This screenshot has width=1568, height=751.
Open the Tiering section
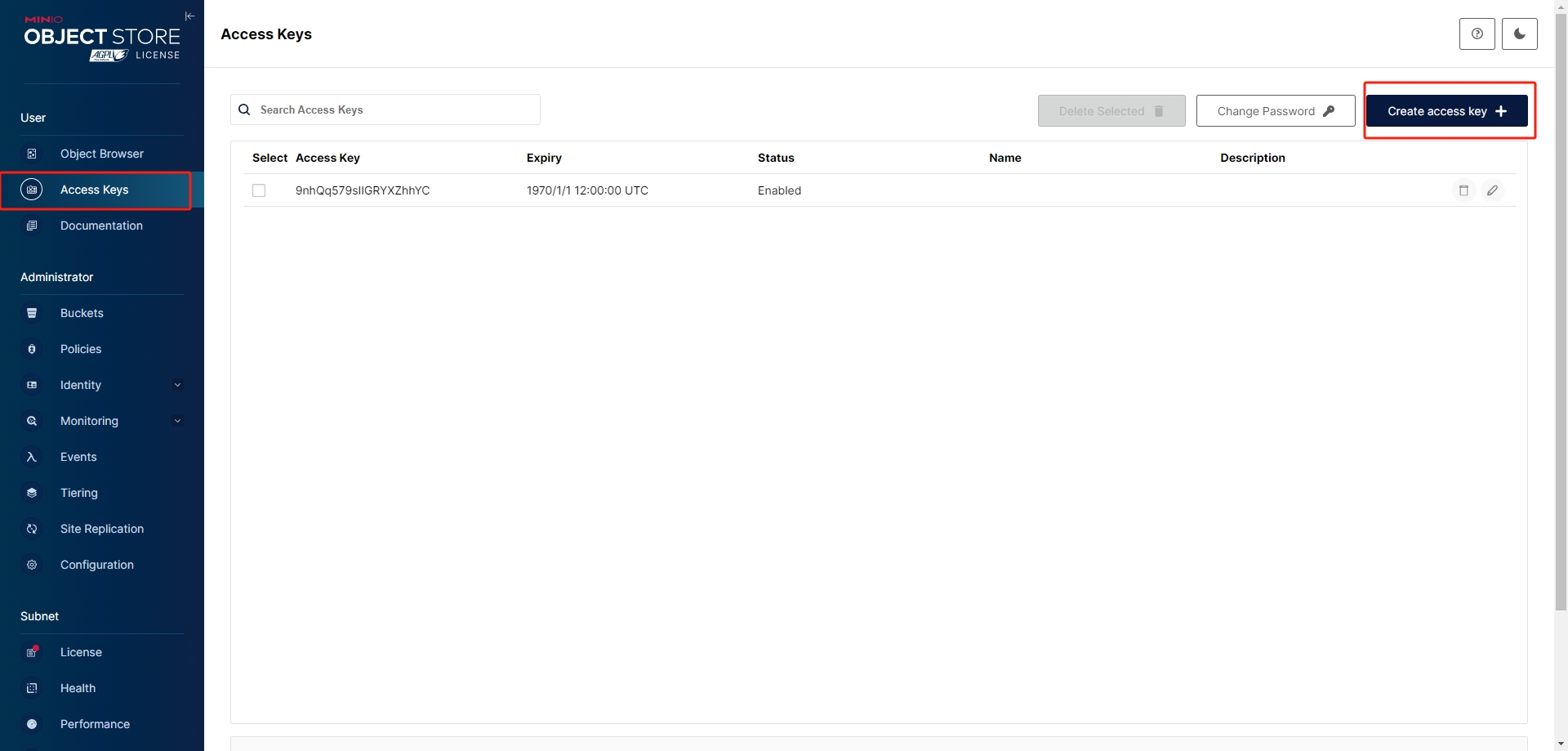[78, 493]
